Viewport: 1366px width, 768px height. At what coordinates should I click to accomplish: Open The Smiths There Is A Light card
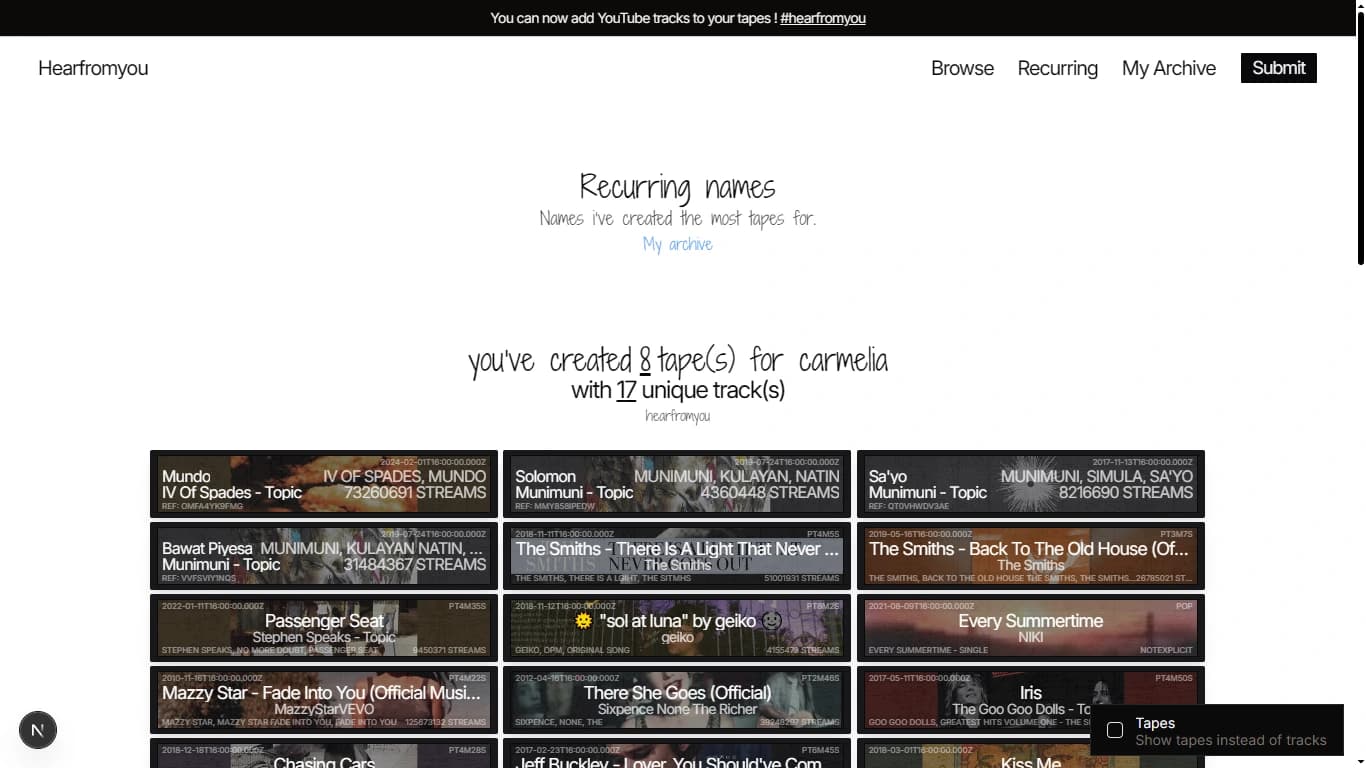[x=677, y=556]
